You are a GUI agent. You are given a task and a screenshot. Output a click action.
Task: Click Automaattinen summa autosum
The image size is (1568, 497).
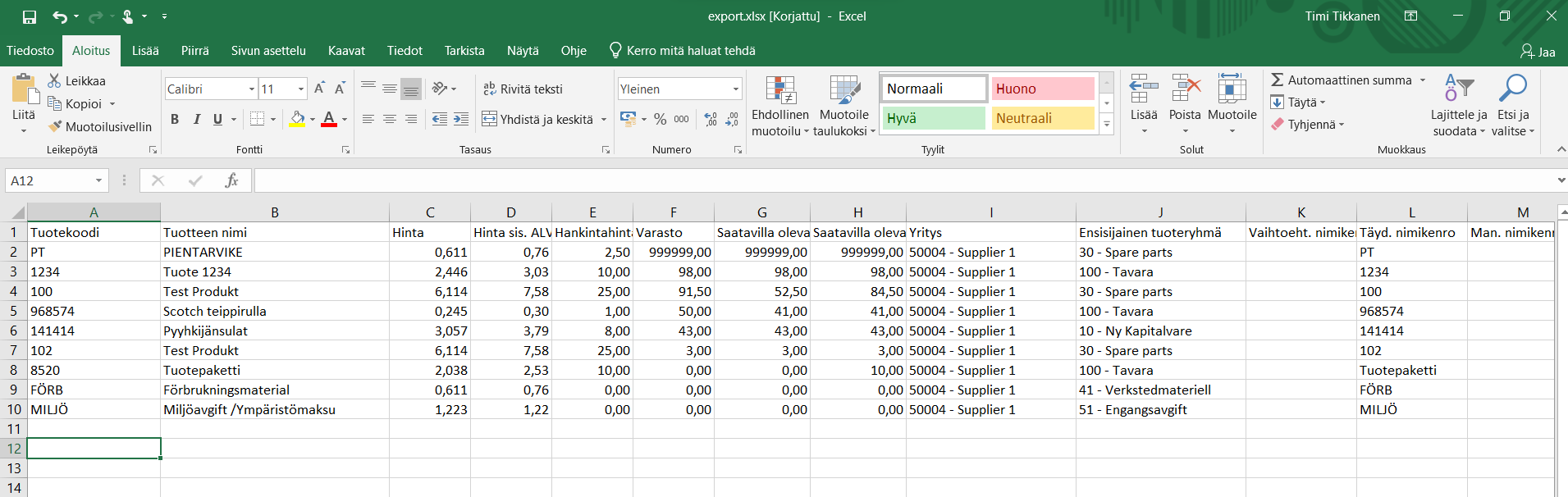1342,80
